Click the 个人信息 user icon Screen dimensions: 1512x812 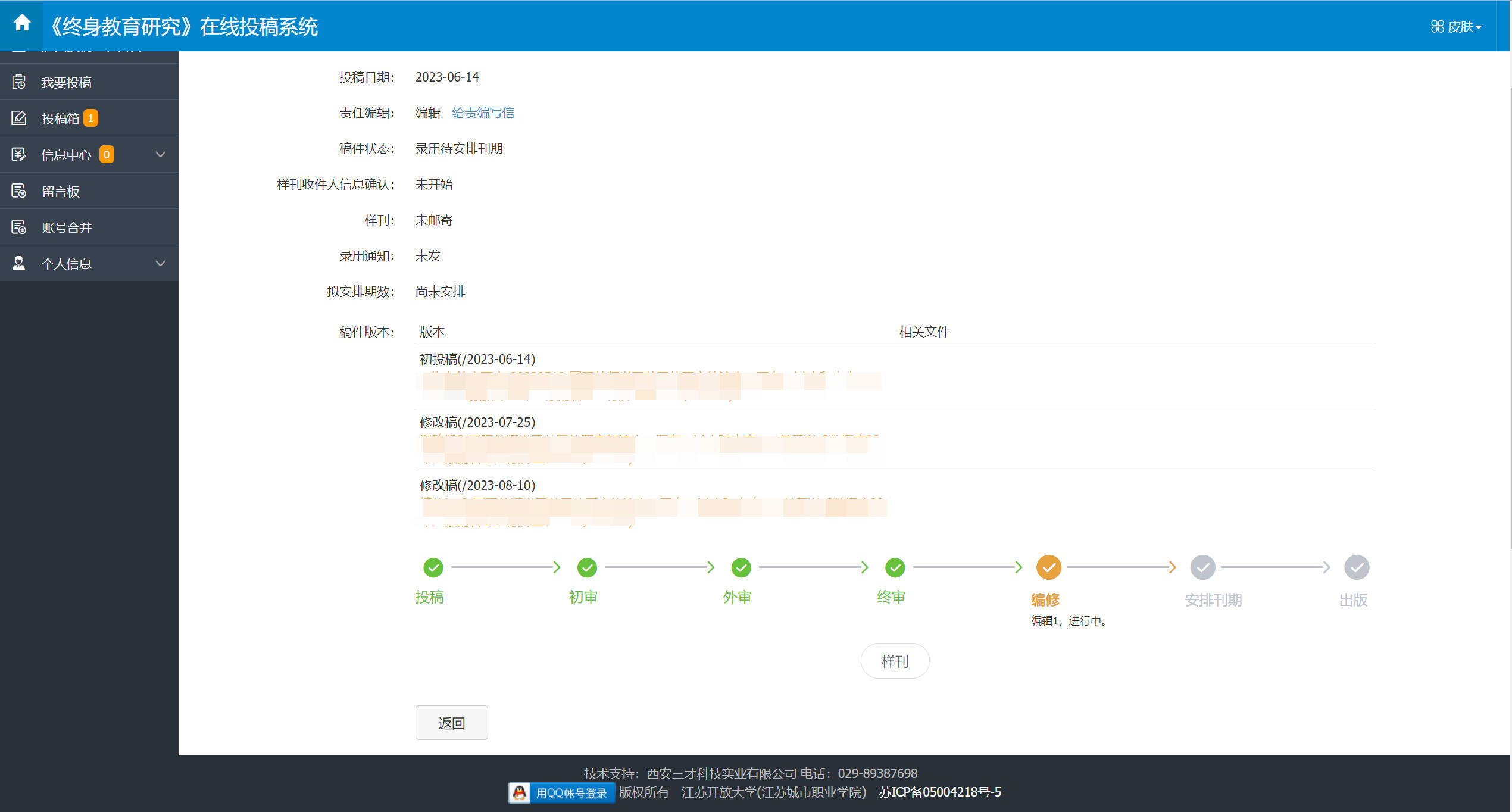(x=19, y=263)
